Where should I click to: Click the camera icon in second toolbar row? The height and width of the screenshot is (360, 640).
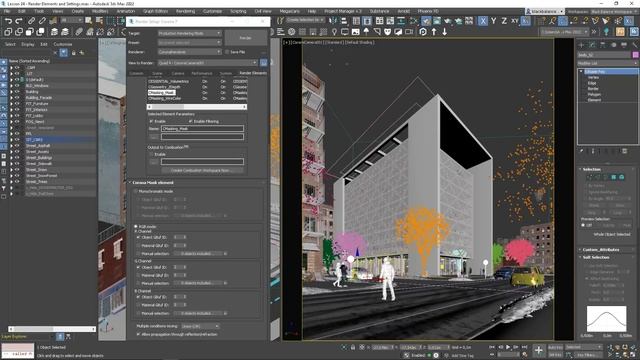pyautogui.click(x=409, y=31)
